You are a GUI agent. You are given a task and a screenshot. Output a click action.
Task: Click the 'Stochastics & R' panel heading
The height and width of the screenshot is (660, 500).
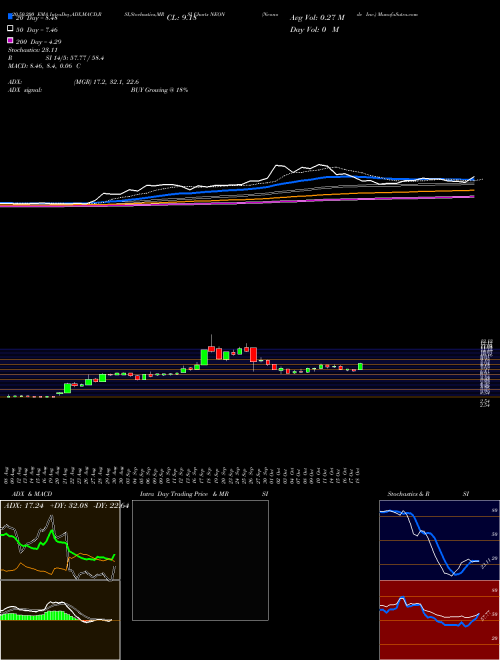[408, 494]
